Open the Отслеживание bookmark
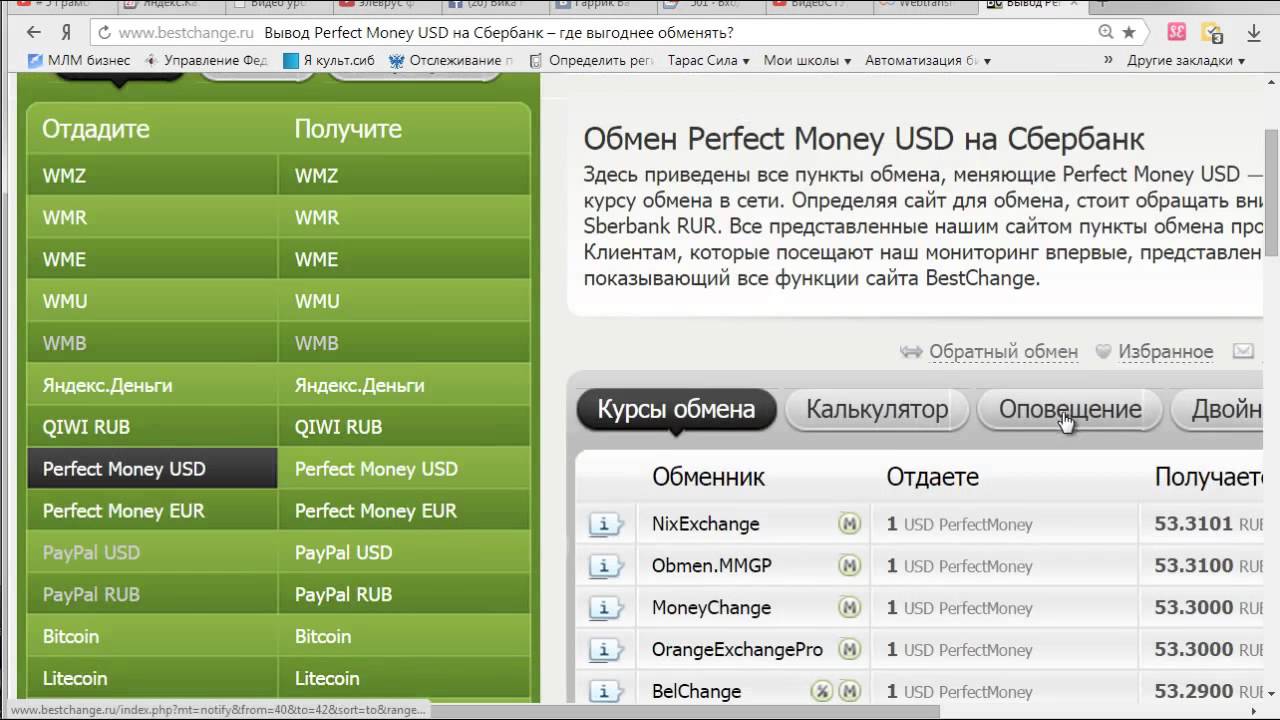Viewport: 1280px width, 720px height. 451,60
